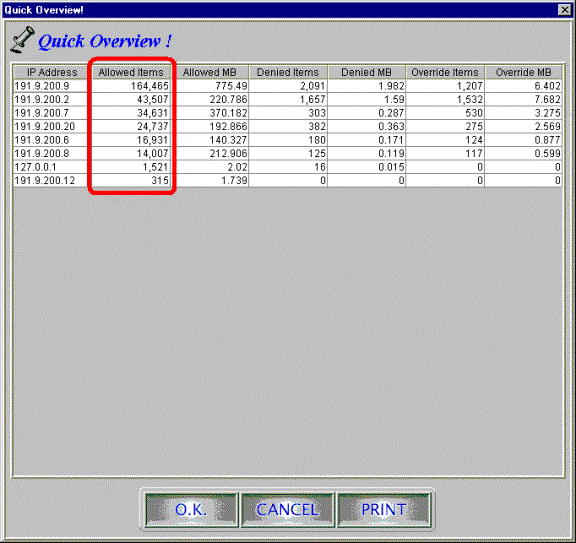Click the Denied MB column header
576x543 pixels.
[x=366, y=72]
